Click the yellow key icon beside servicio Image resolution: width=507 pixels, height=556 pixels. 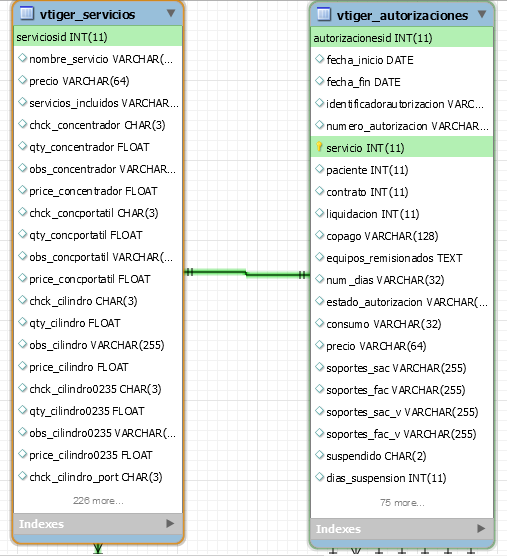(319, 147)
